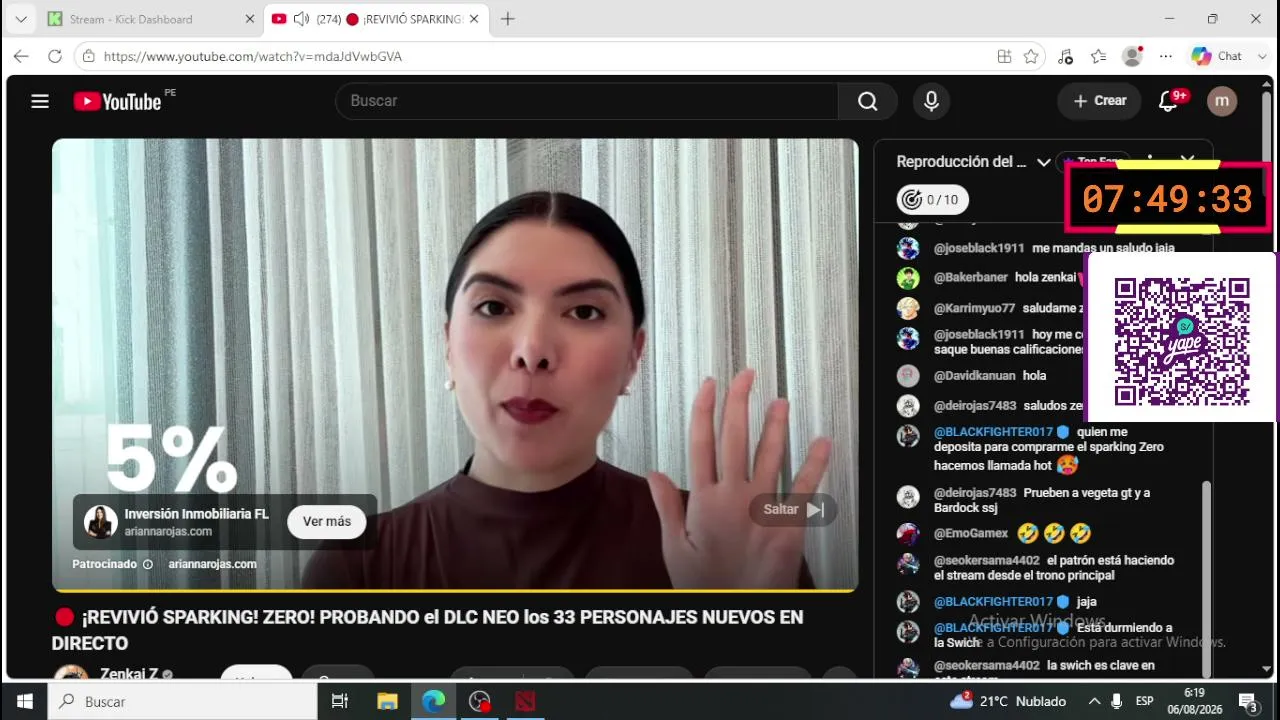Click the 'Prueben a vegeta gt' chat message
1280x720 pixels.
coord(1042,500)
